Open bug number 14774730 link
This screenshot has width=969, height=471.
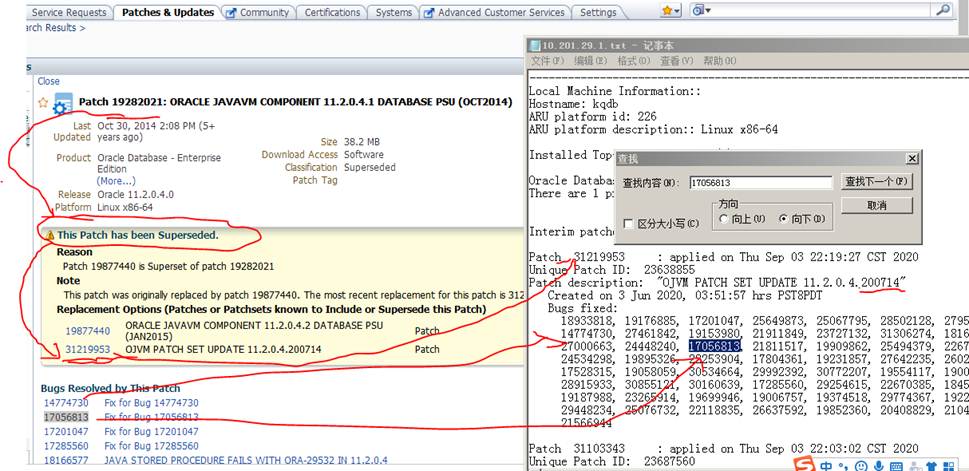coord(66,402)
